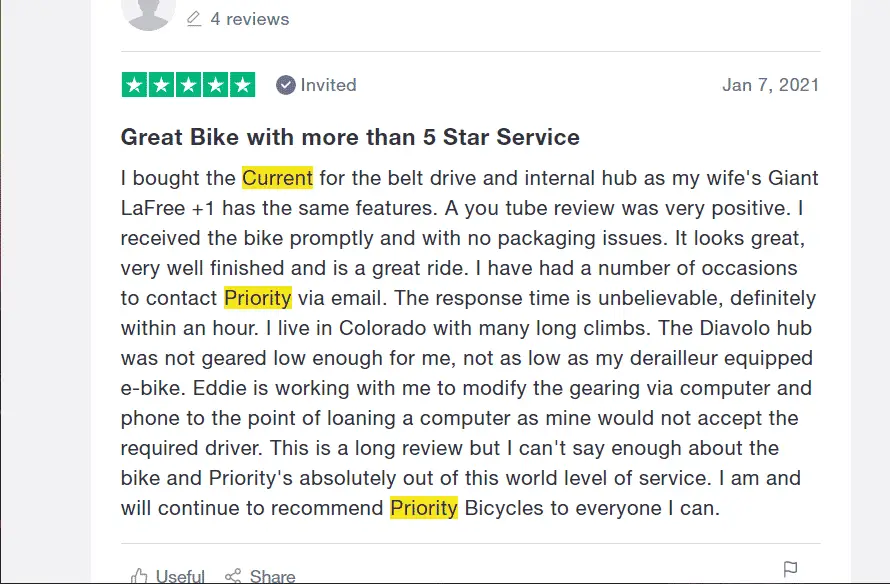The height and width of the screenshot is (584, 890).
Task: Click the first green rating star
Action: 135,85
